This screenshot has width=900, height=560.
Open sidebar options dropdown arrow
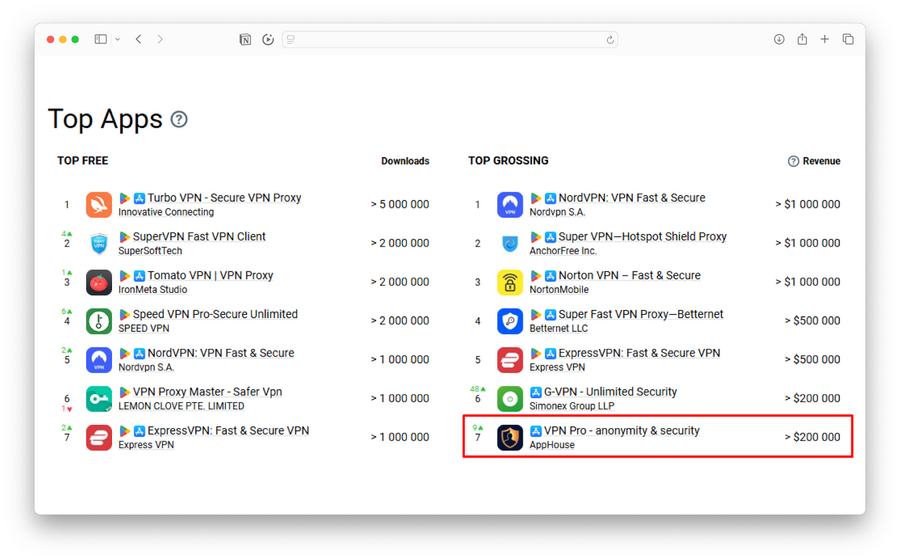tap(118, 40)
